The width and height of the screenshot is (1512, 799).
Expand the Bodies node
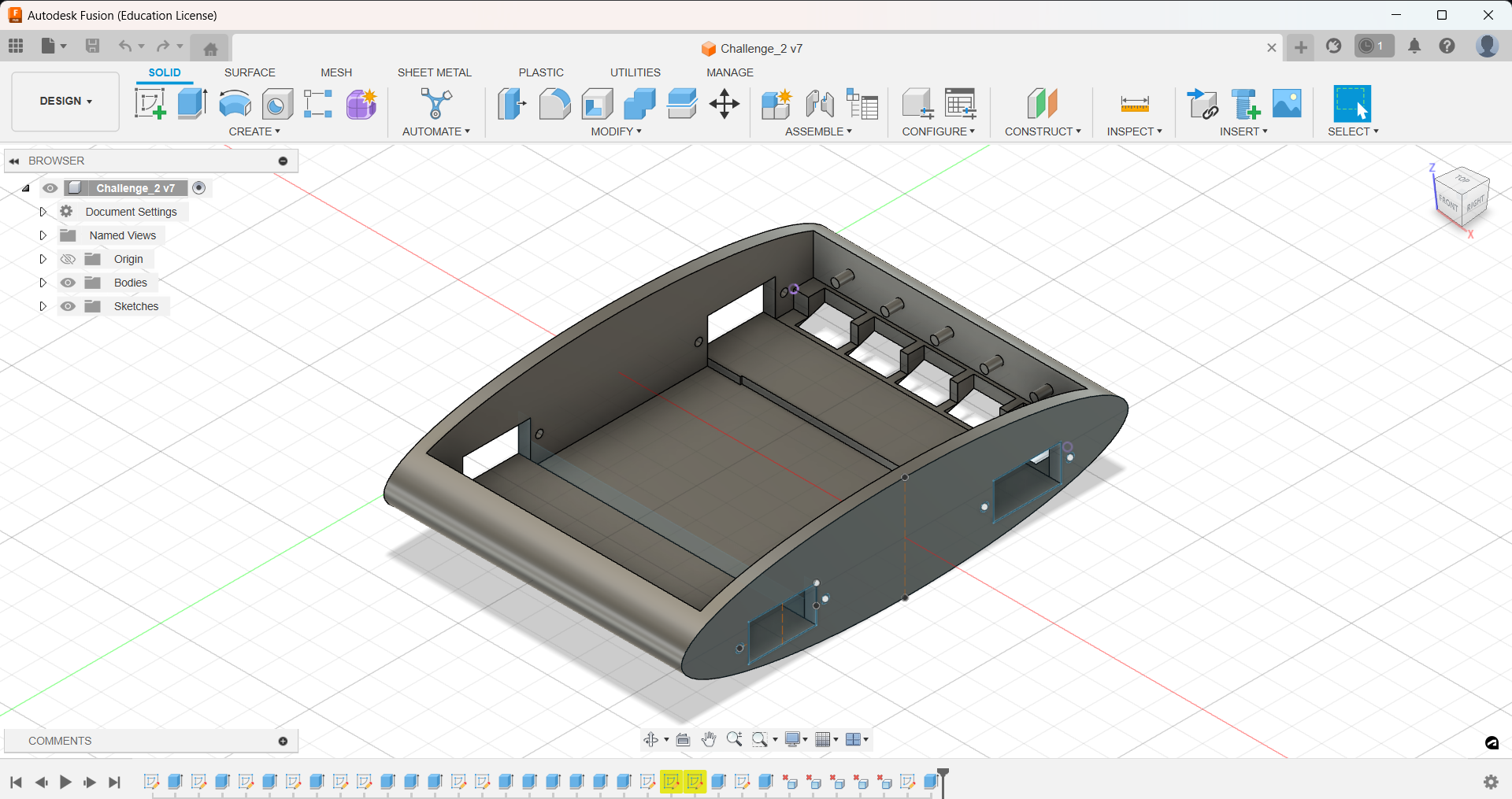43,283
